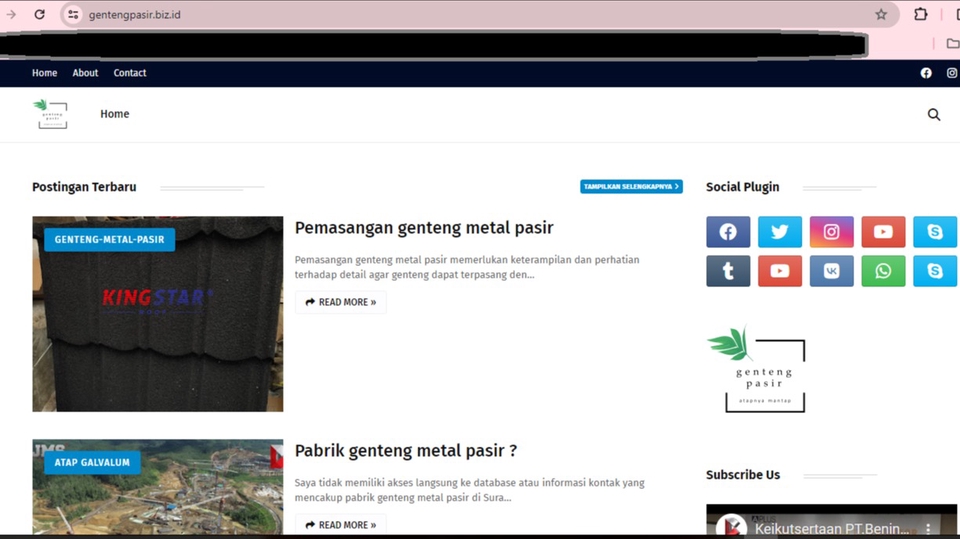
Task: Click GENTENG-METAL-PASIR category label
Action: 110,239
